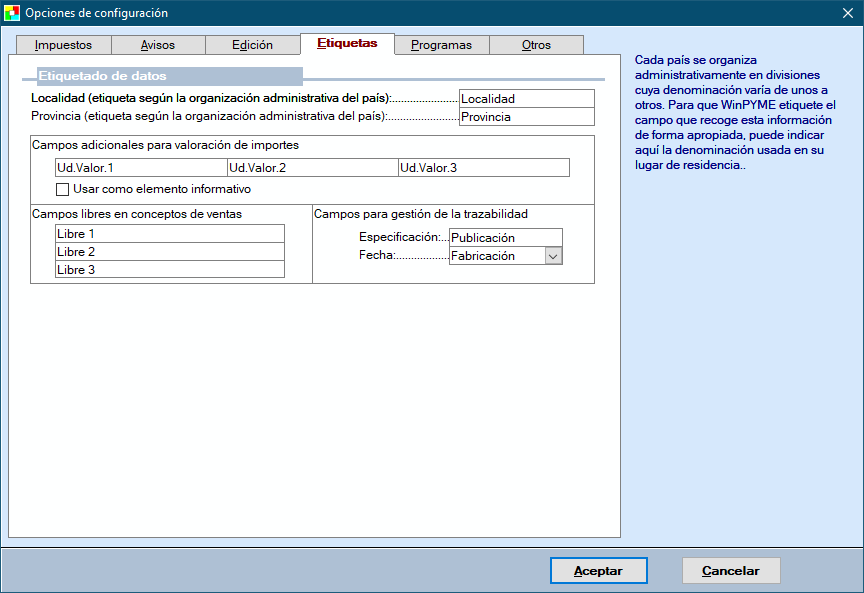Select the Etiquetas tab
The image size is (864, 593).
coord(347,44)
